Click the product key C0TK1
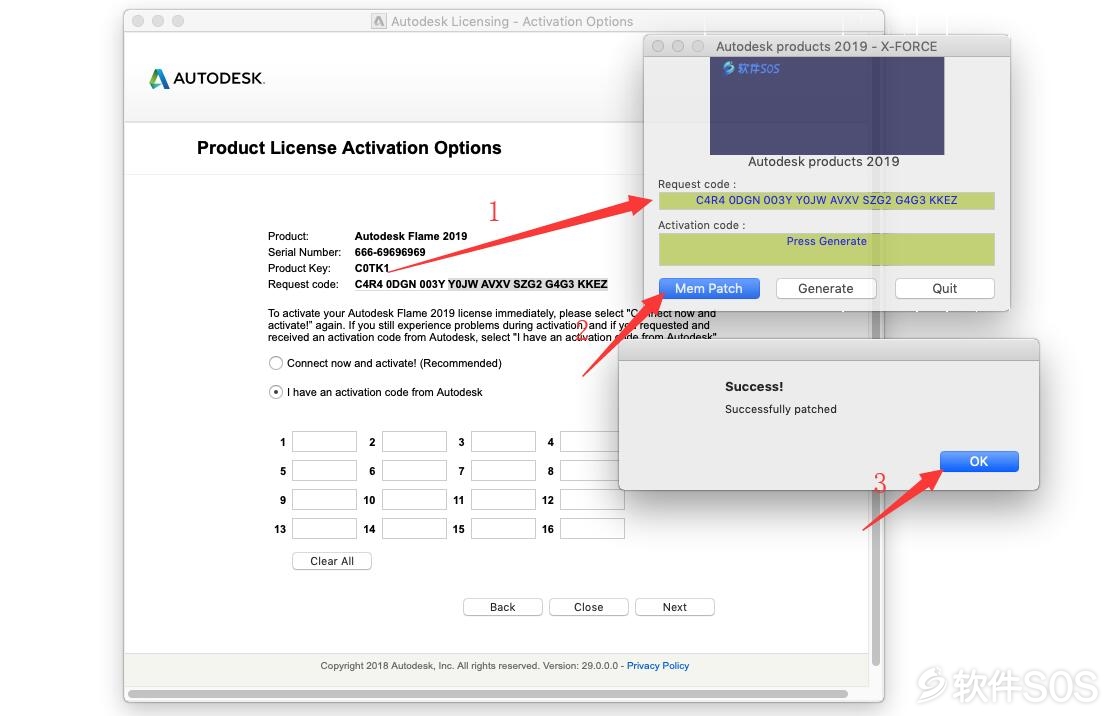This screenshot has height=716, width=1115. tap(372, 268)
